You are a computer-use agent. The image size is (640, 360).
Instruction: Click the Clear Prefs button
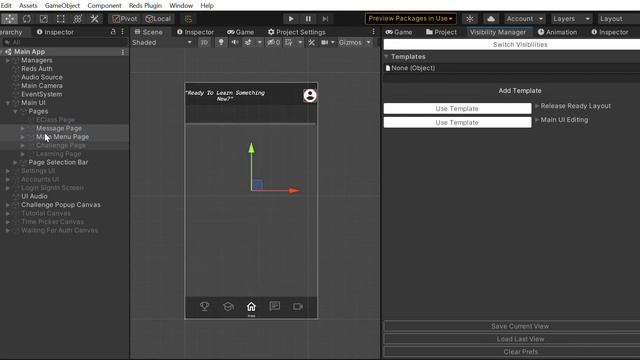point(520,351)
